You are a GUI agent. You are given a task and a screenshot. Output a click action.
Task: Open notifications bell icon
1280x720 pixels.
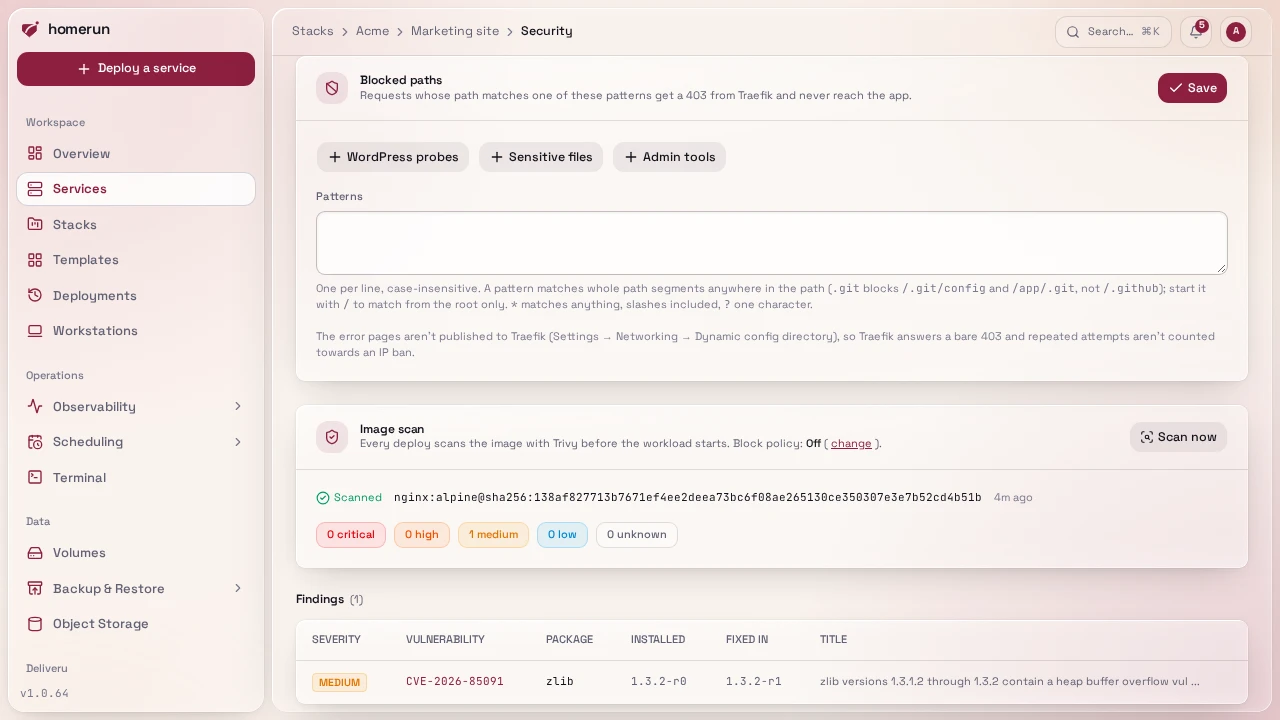(x=1196, y=32)
